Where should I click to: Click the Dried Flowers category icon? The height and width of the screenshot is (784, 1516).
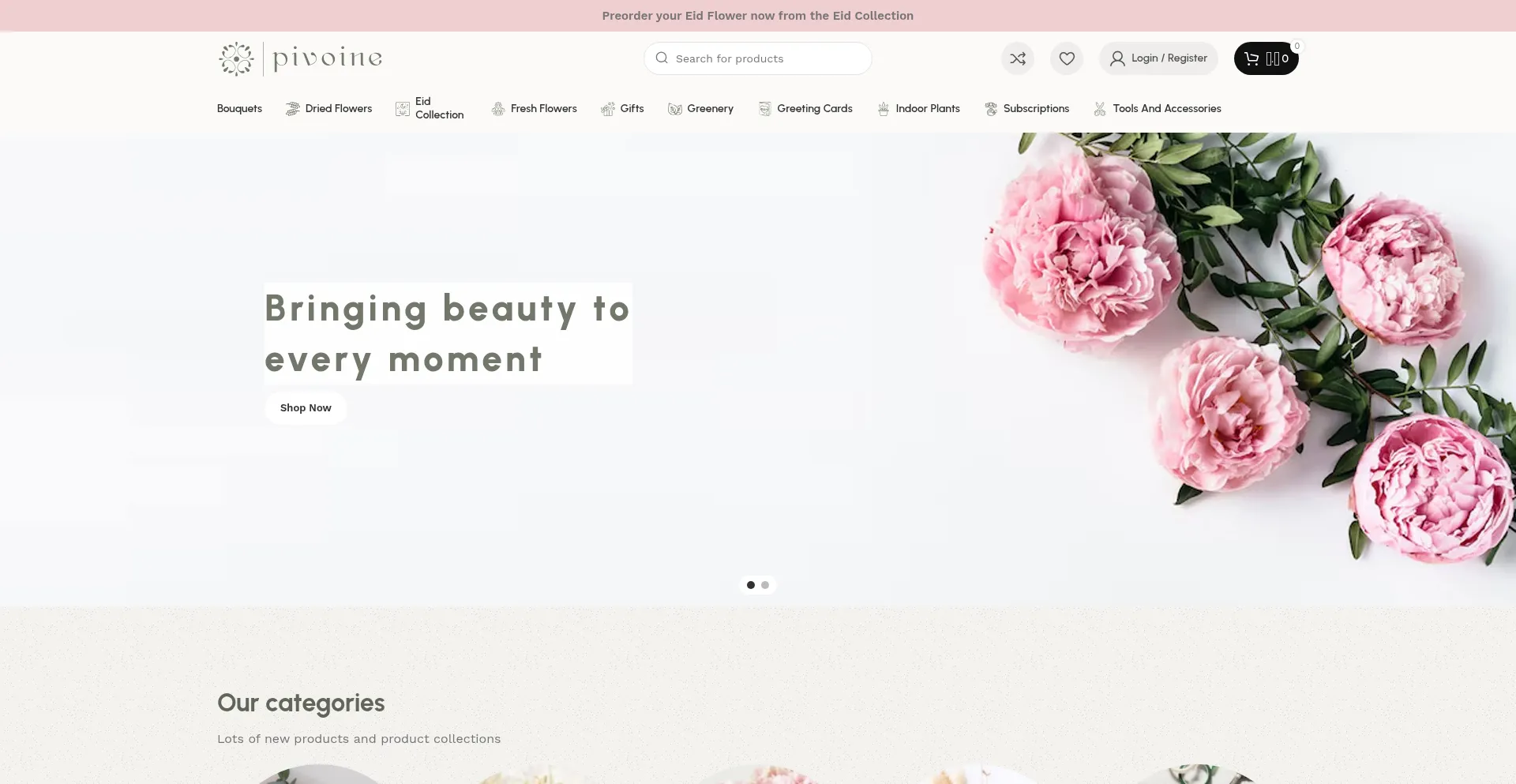[x=293, y=109]
